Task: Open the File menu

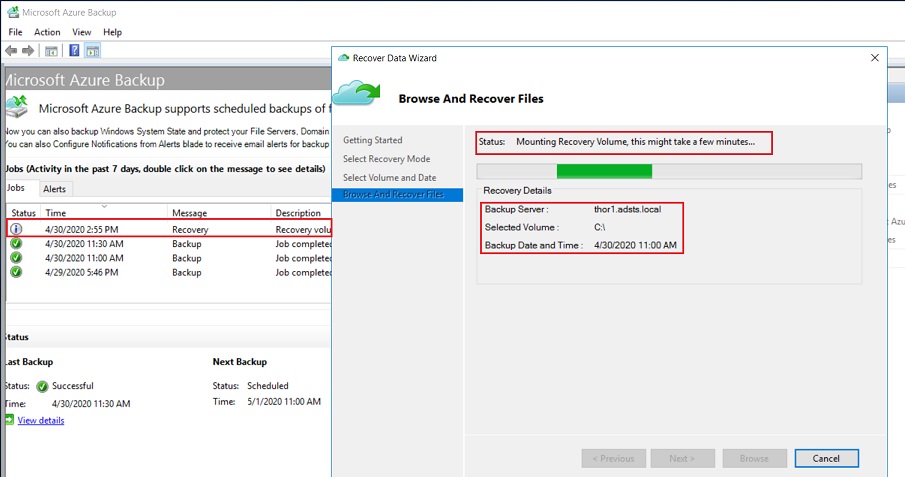Action: point(16,32)
